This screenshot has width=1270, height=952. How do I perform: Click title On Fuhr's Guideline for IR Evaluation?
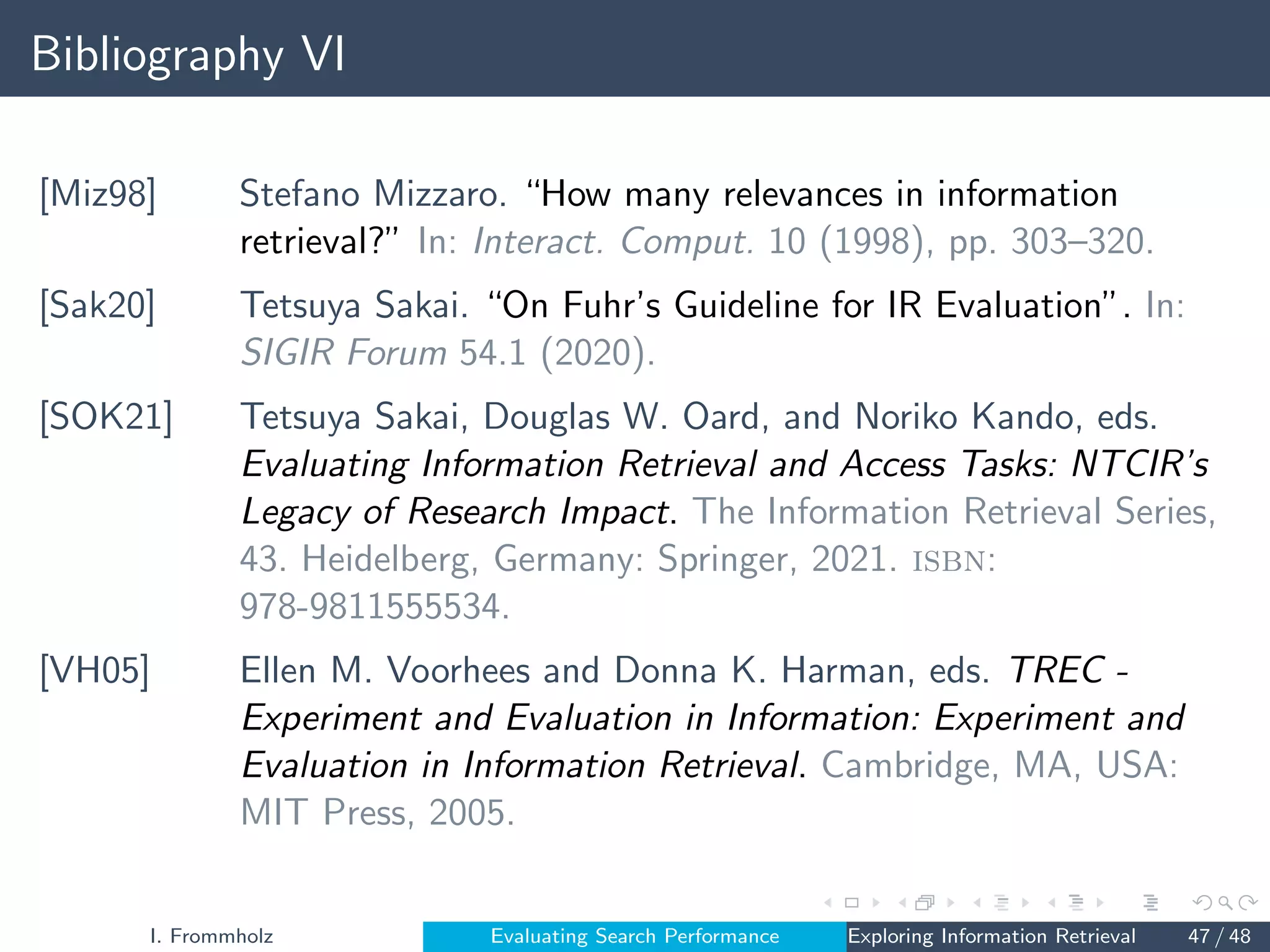[802, 305]
